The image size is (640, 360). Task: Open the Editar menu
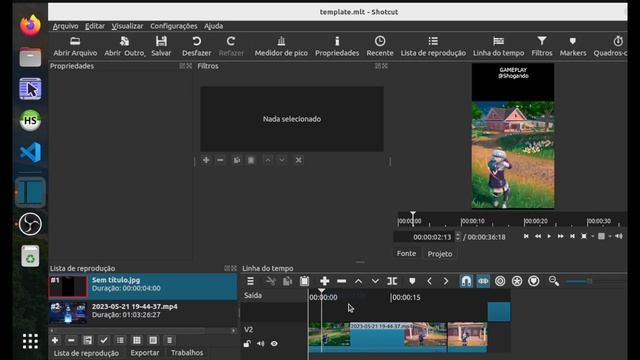pyautogui.click(x=95, y=26)
